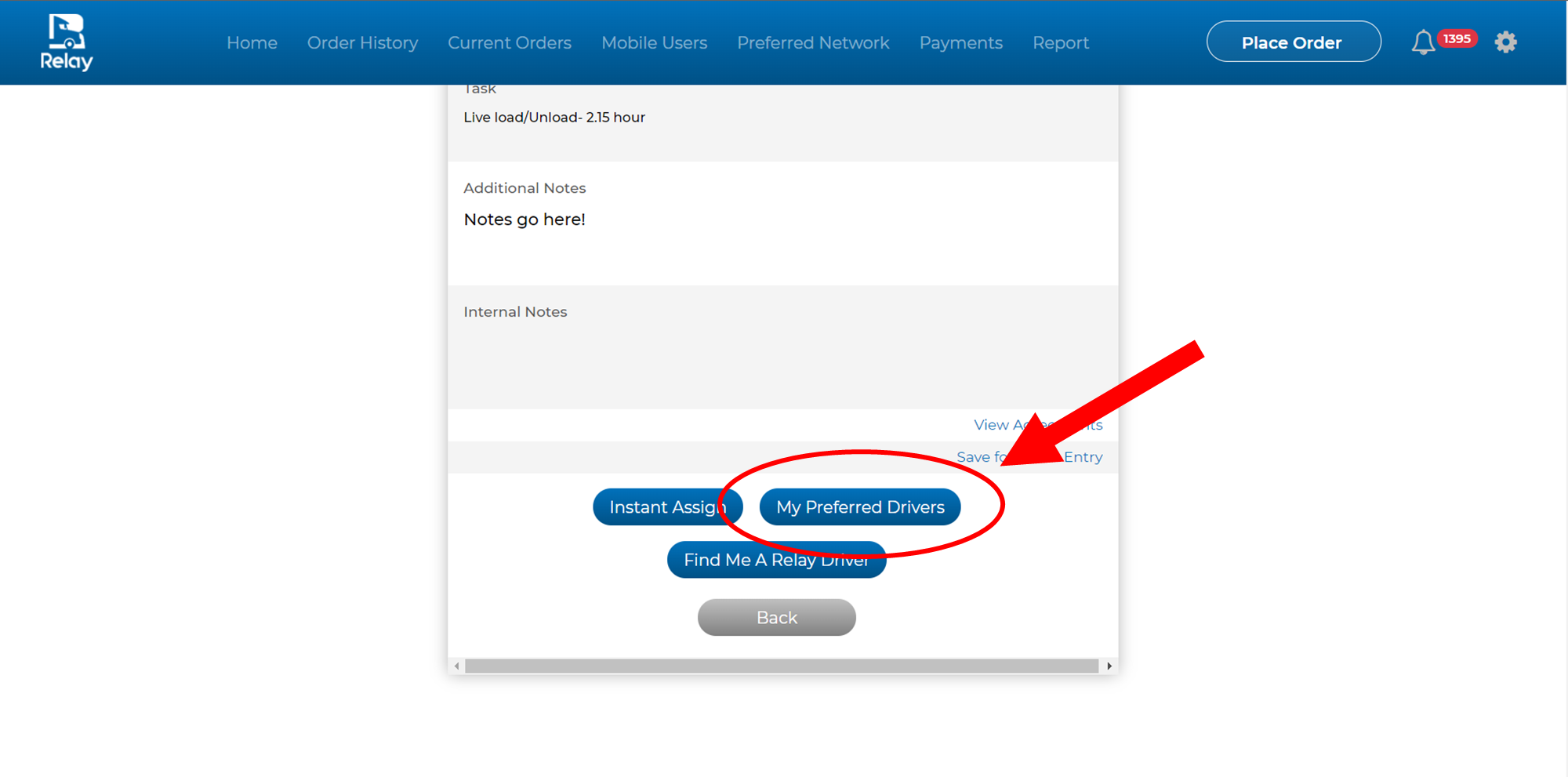
Task: View Current Orders
Action: pos(510,43)
